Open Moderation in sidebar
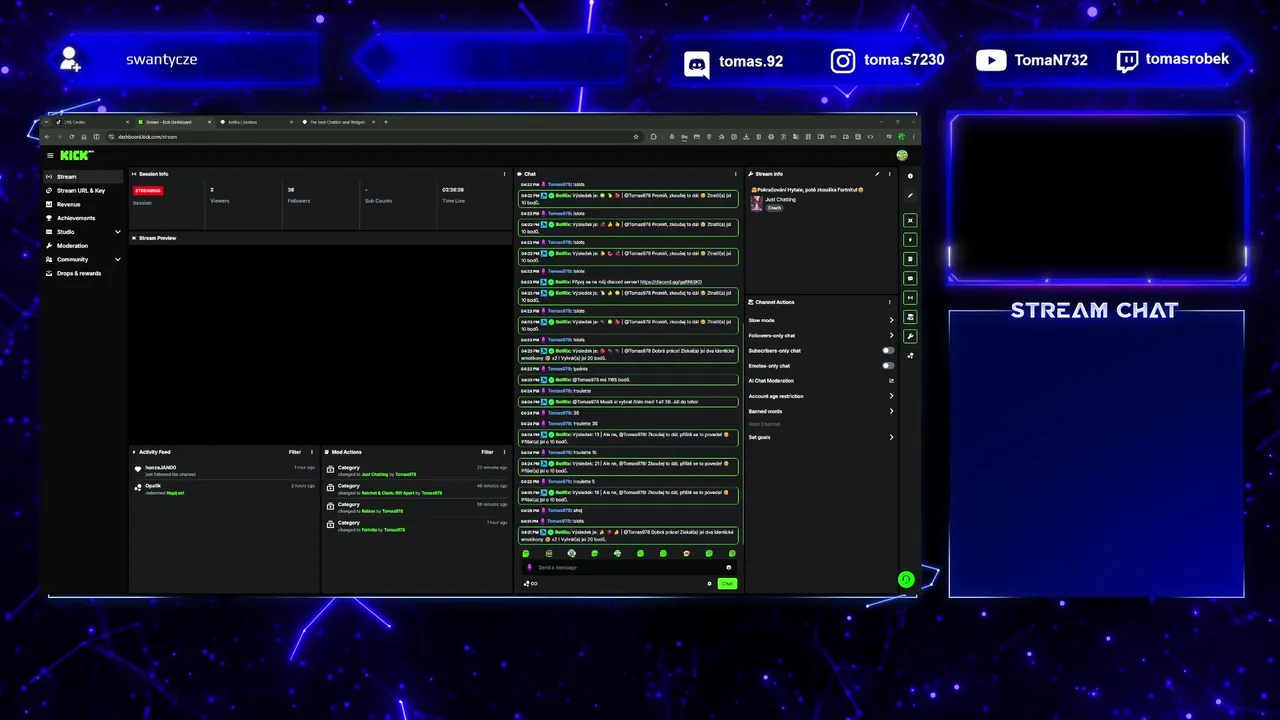This screenshot has height=720, width=1280. [84, 245]
